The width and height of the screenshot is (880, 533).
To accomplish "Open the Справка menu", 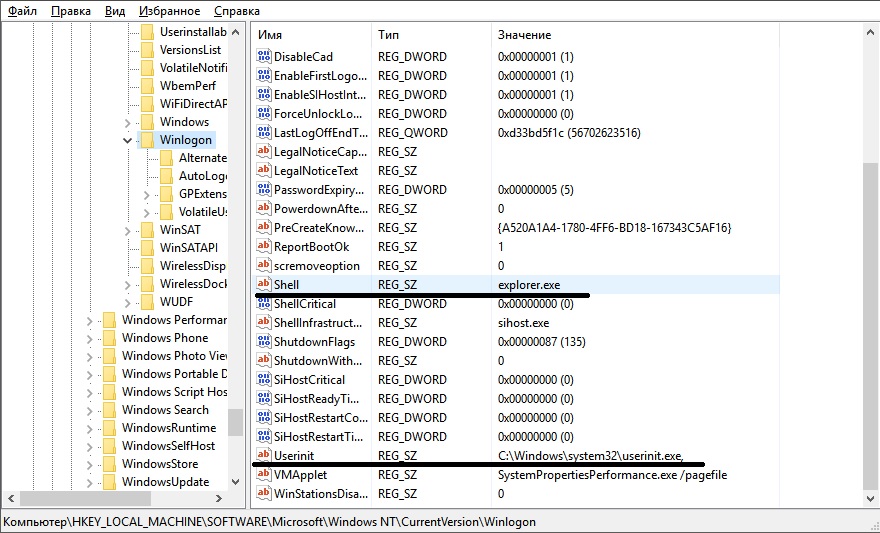I will coord(237,11).
